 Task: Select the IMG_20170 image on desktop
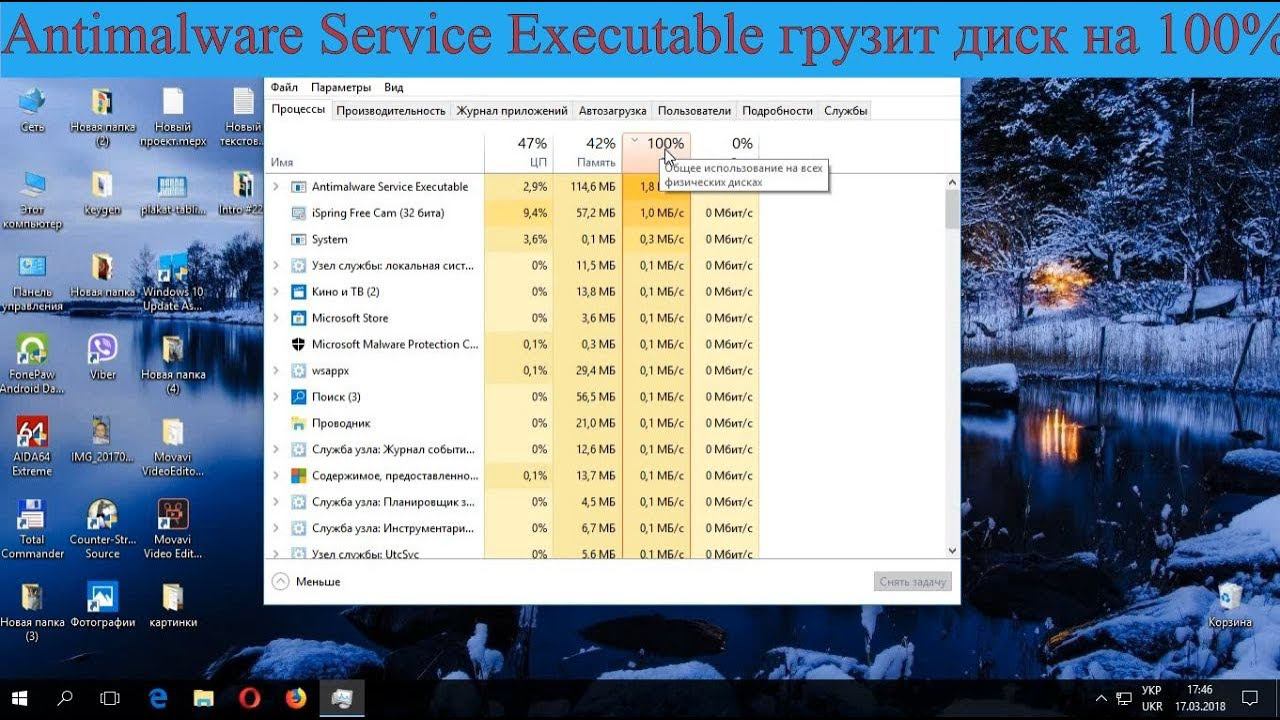pos(102,439)
